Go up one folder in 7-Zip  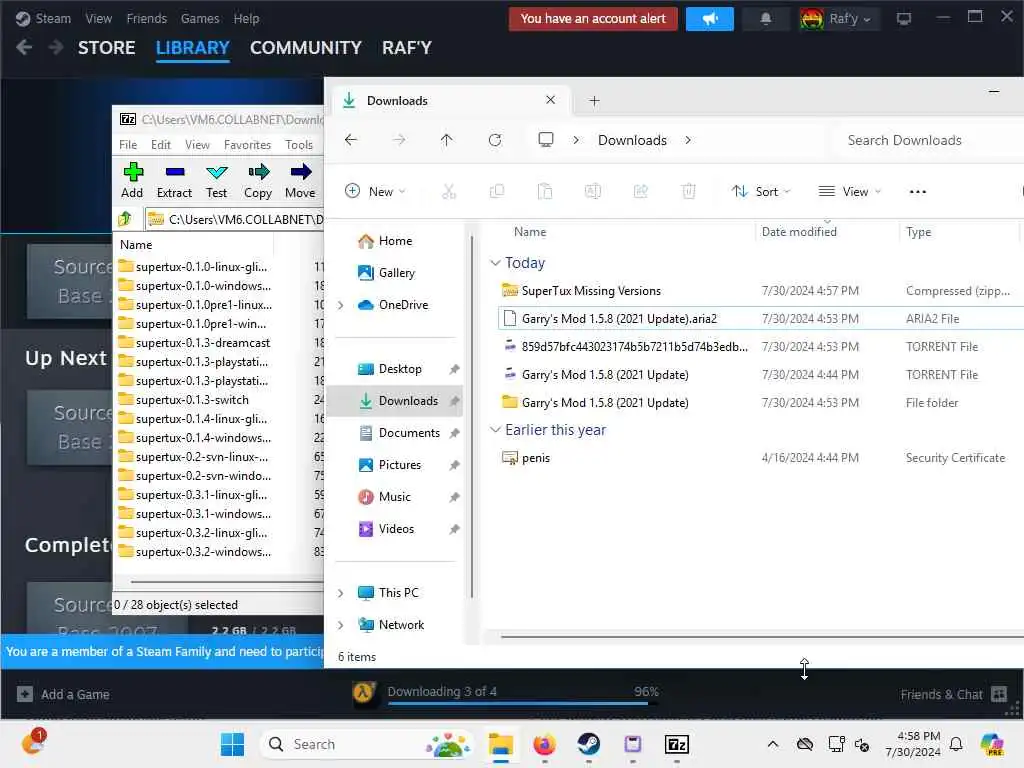125,219
